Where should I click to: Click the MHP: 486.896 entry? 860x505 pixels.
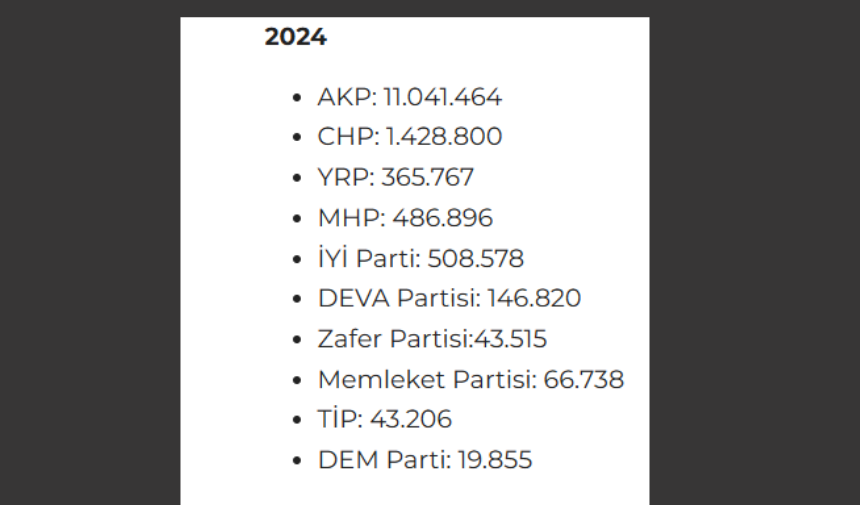[405, 218]
